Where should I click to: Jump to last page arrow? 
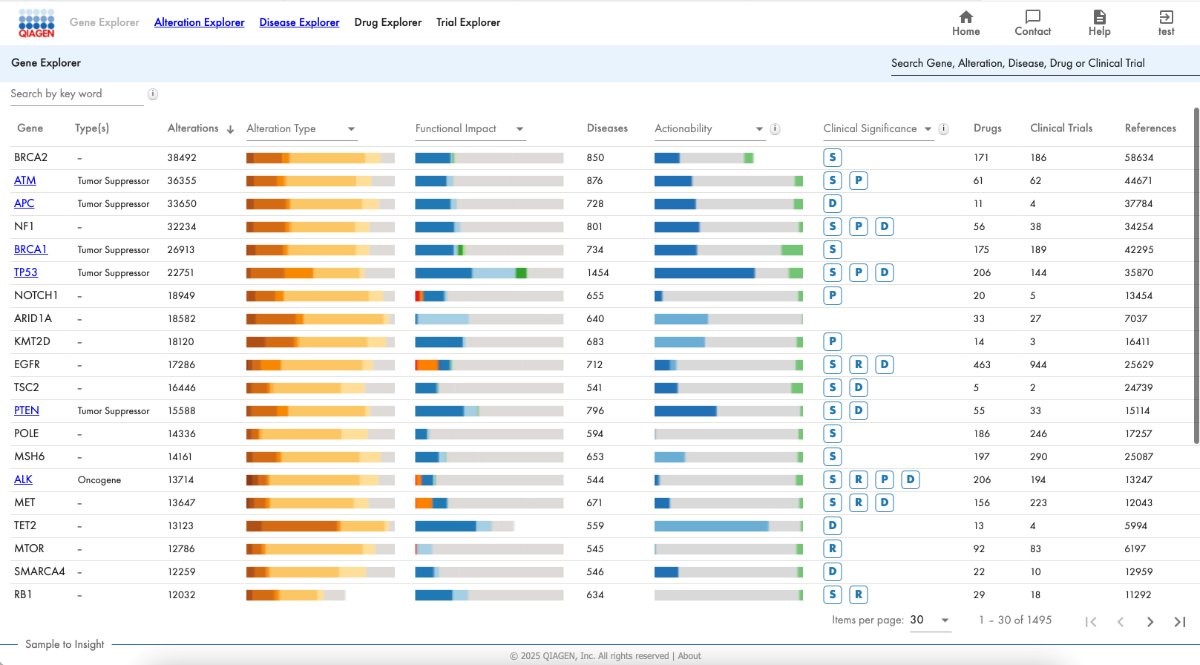click(1180, 622)
